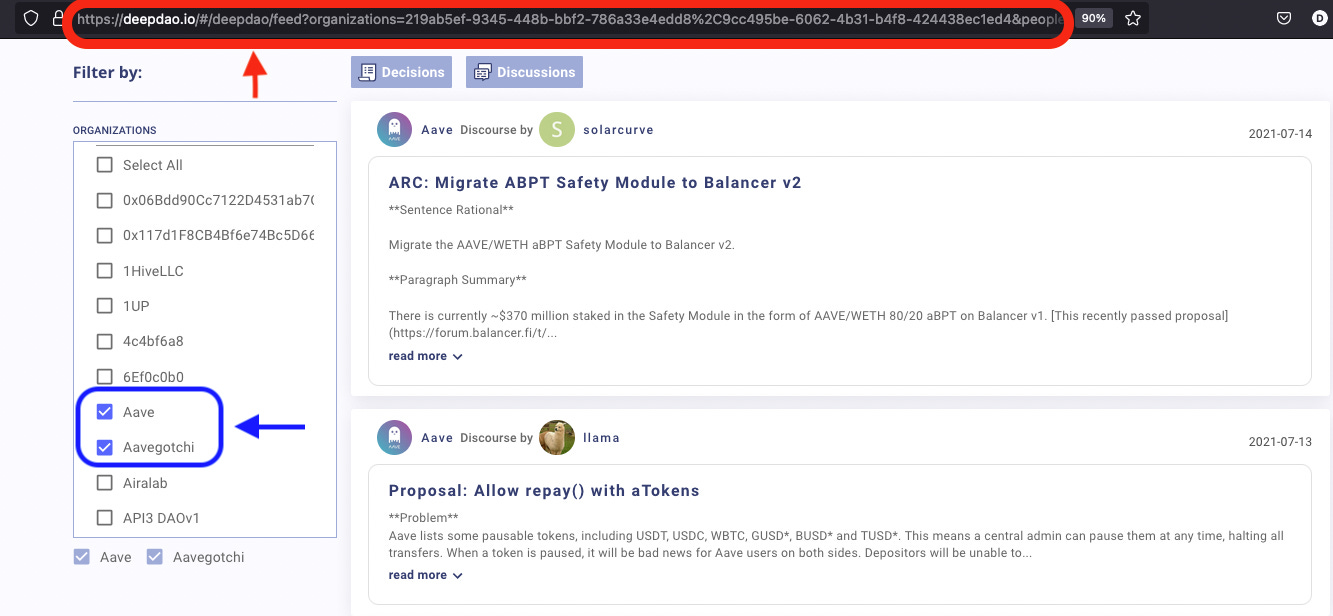This screenshot has height=616, width=1333.
Task: Uncheck the Aave checkbox in organizations list
Action: click(104, 412)
